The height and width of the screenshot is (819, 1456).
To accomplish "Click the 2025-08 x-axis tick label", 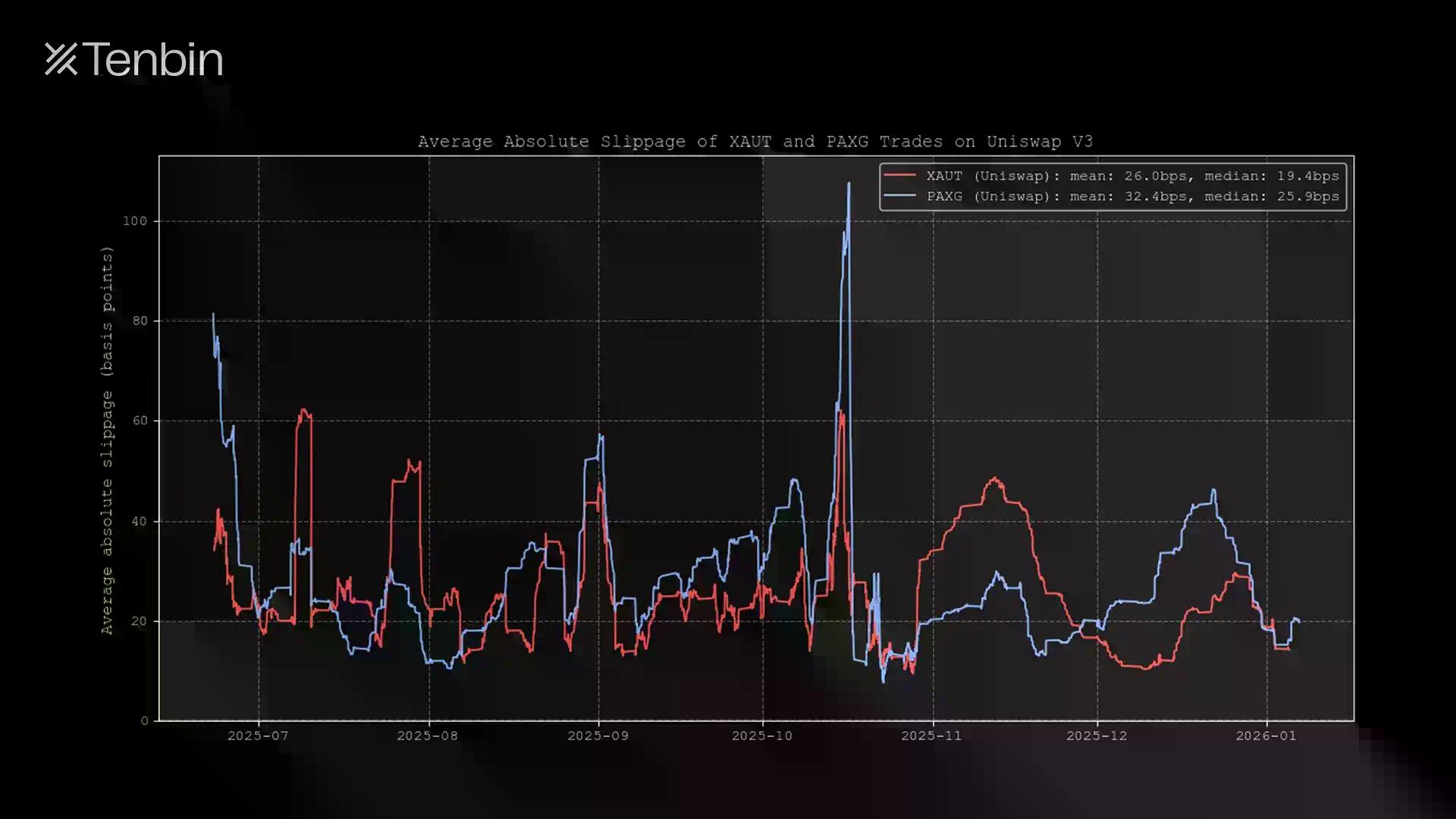I will coord(428,736).
